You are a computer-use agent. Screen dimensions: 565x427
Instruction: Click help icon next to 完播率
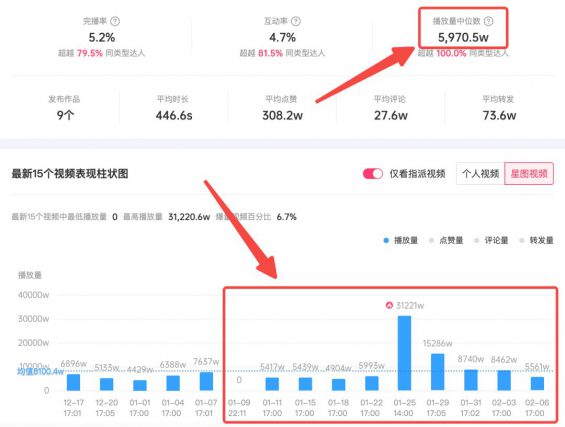(x=115, y=21)
